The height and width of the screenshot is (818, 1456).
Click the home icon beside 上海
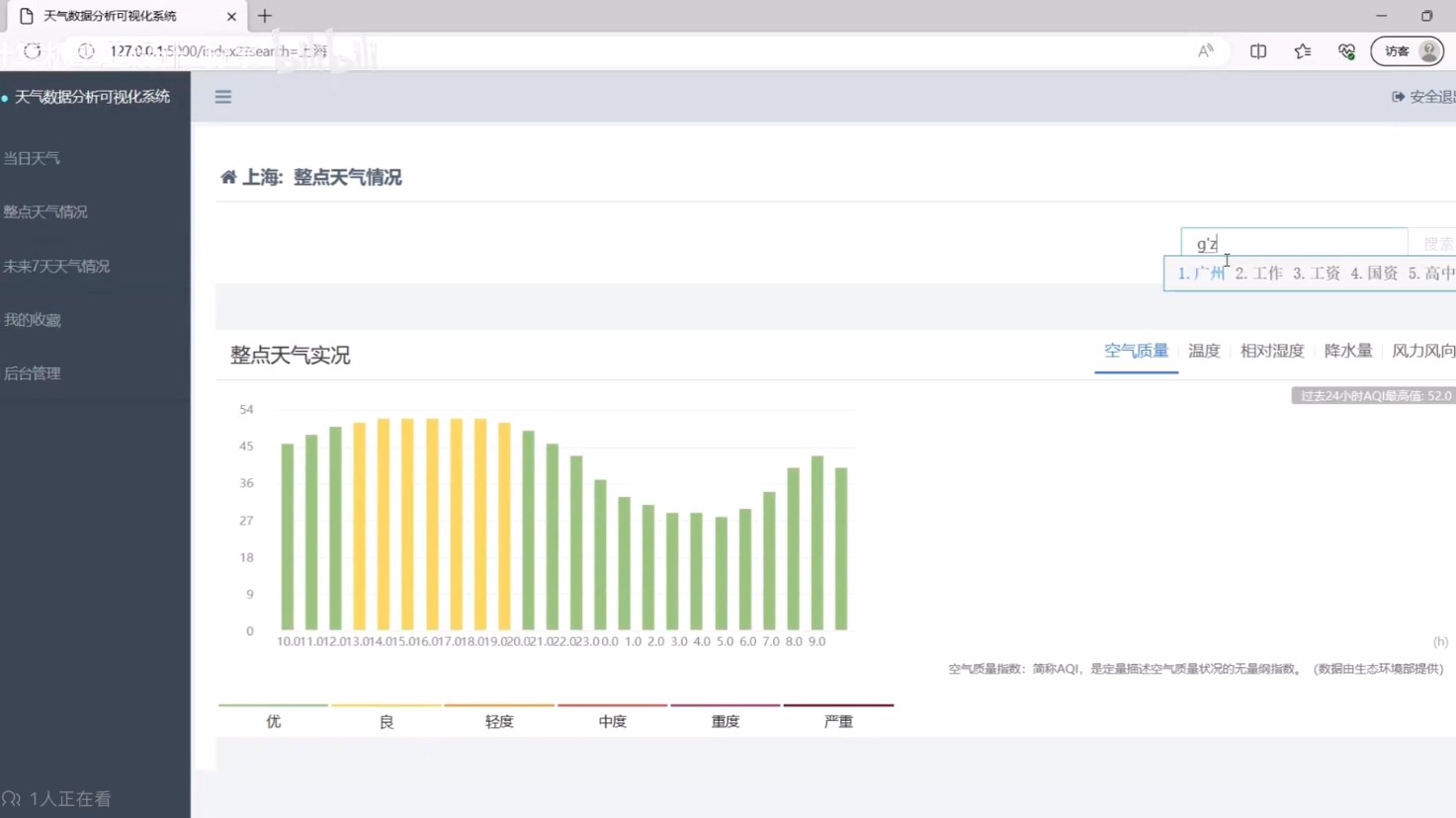[228, 178]
